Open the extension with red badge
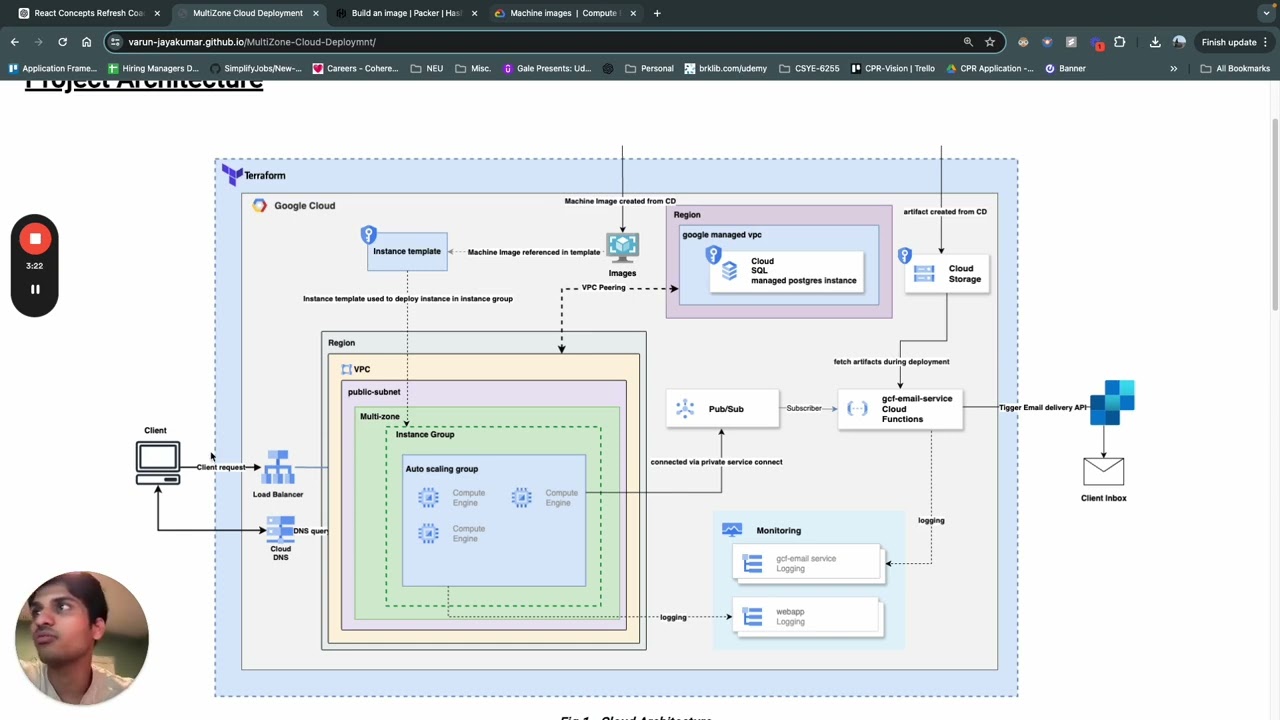This screenshot has height=720, width=1280. point(1096,43)
